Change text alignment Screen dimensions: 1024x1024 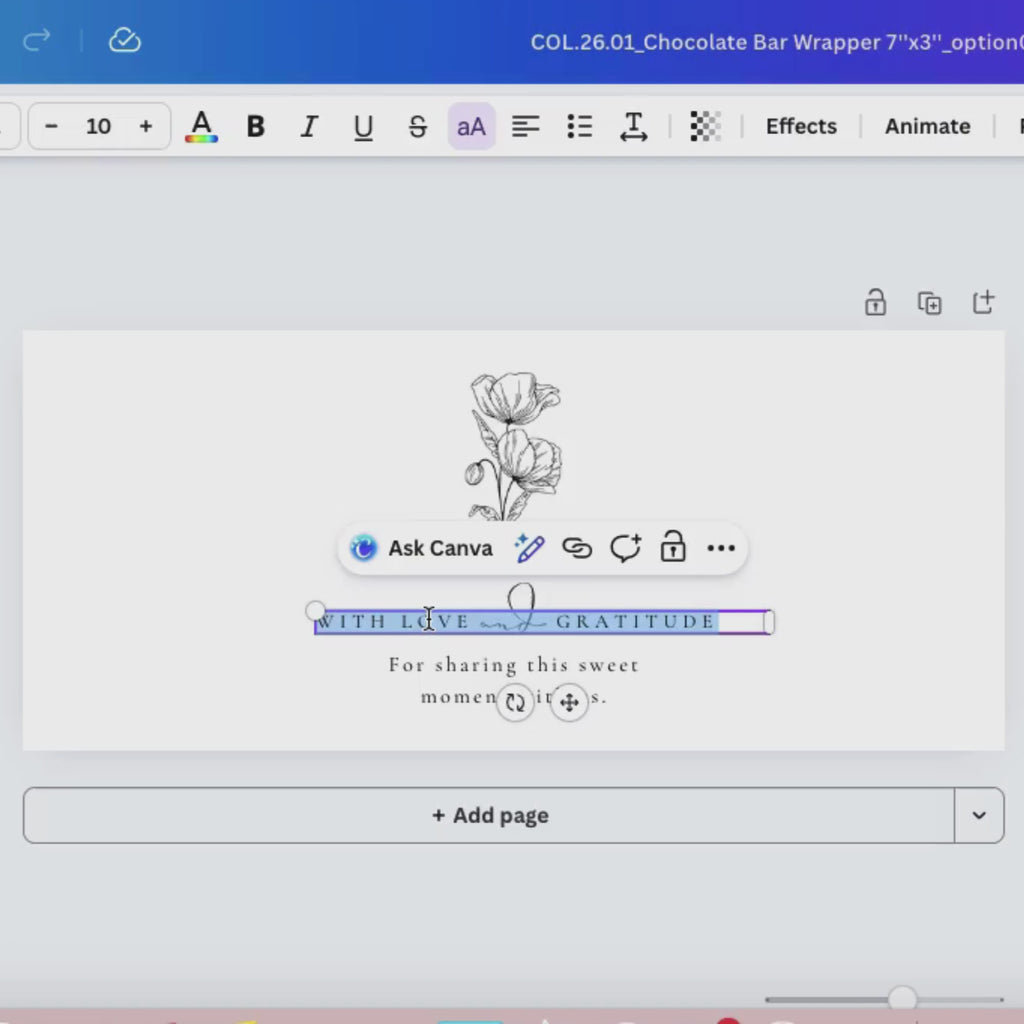click(x=525, y=126)
